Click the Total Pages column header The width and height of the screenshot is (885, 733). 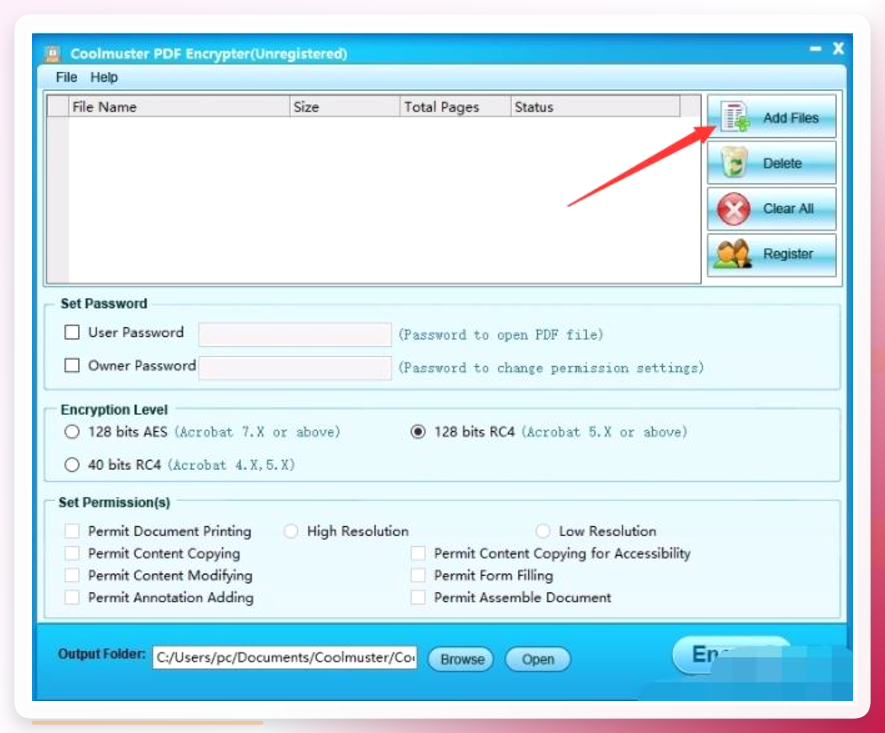coord(455,107)
